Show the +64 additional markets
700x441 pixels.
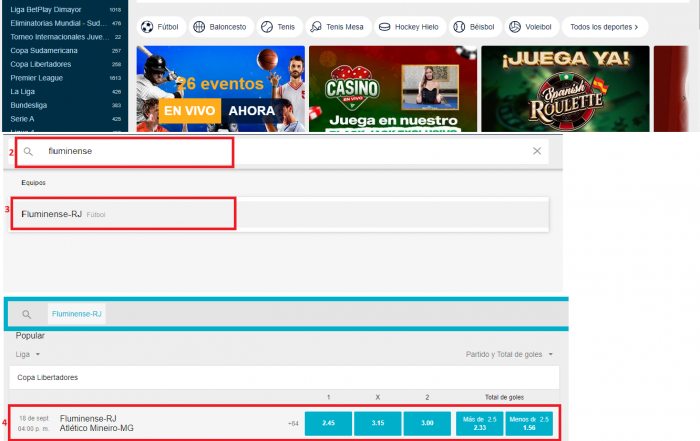point(293,424)
